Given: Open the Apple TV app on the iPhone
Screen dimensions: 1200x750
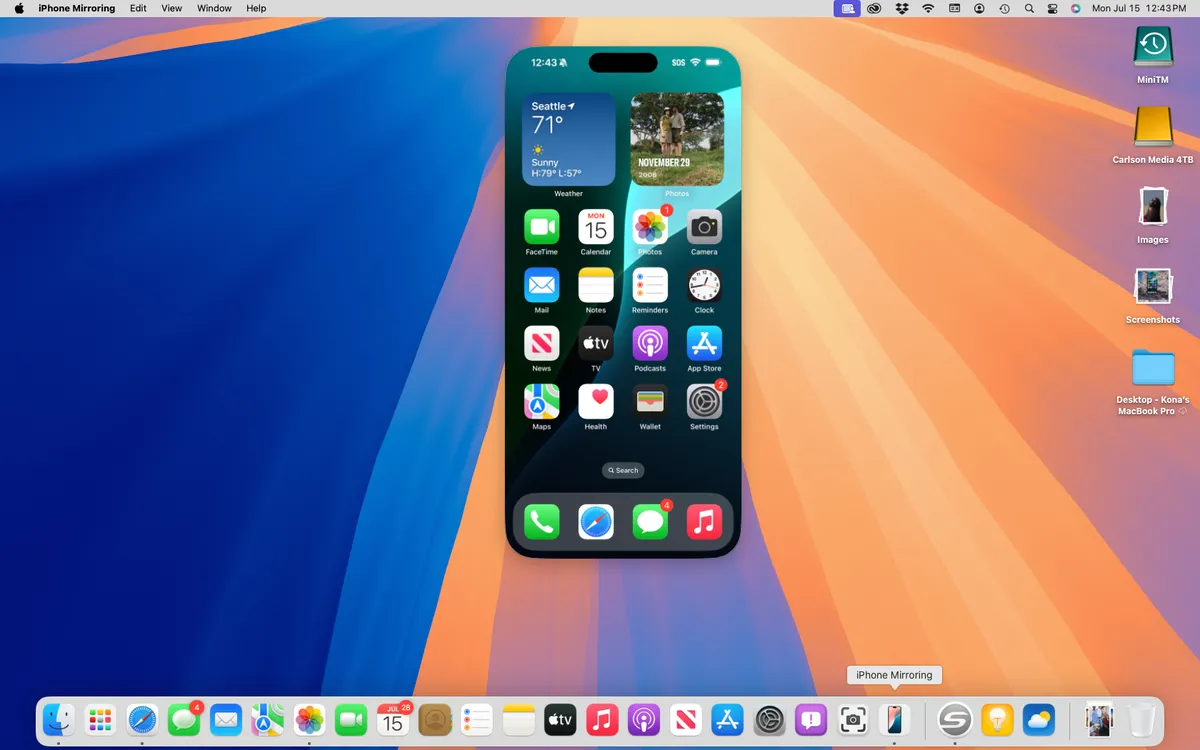Looking at the screenshot, I should pos(596,343).
